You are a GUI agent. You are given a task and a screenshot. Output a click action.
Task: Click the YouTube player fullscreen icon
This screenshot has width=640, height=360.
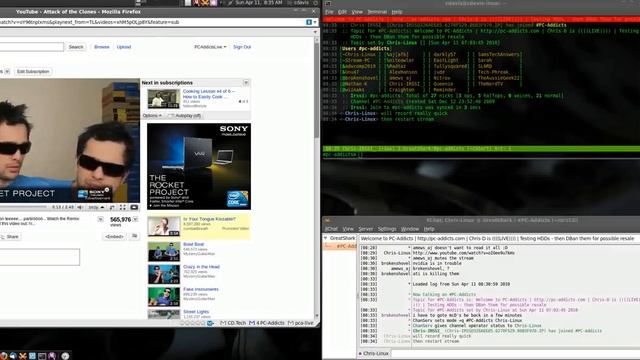click(x=122, y=207)
